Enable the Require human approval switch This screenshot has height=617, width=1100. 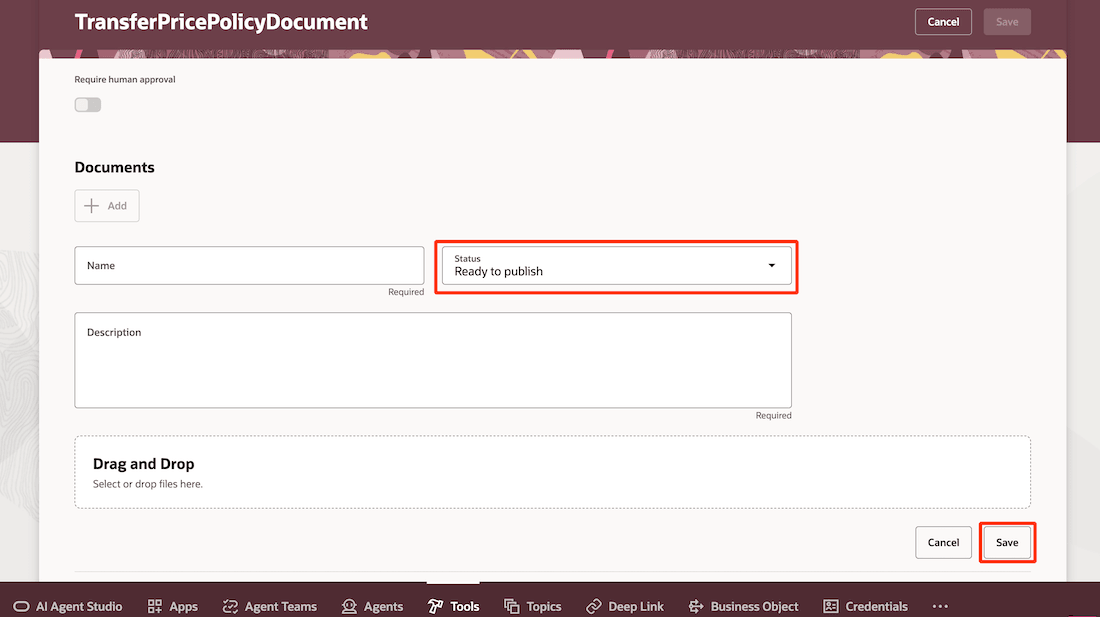click(87, 104)
